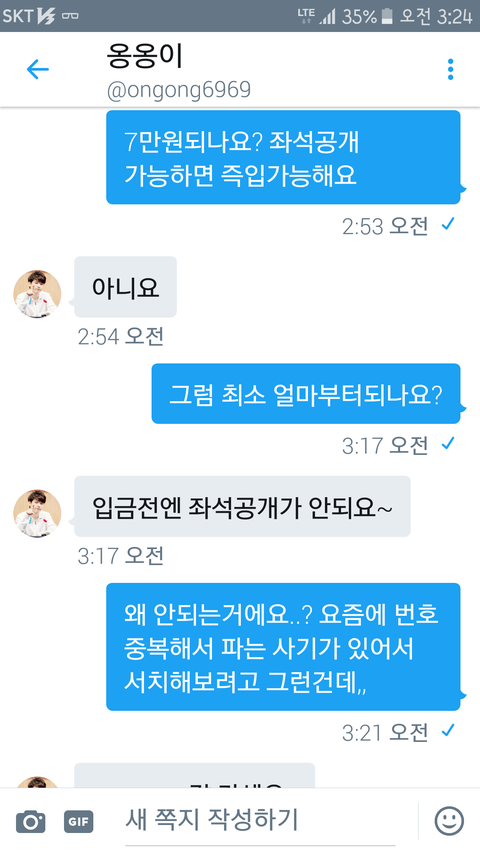The height and width of the screenshot is (853, 480).
Task: Open camera to attach a photo
Action: point(30,821)
